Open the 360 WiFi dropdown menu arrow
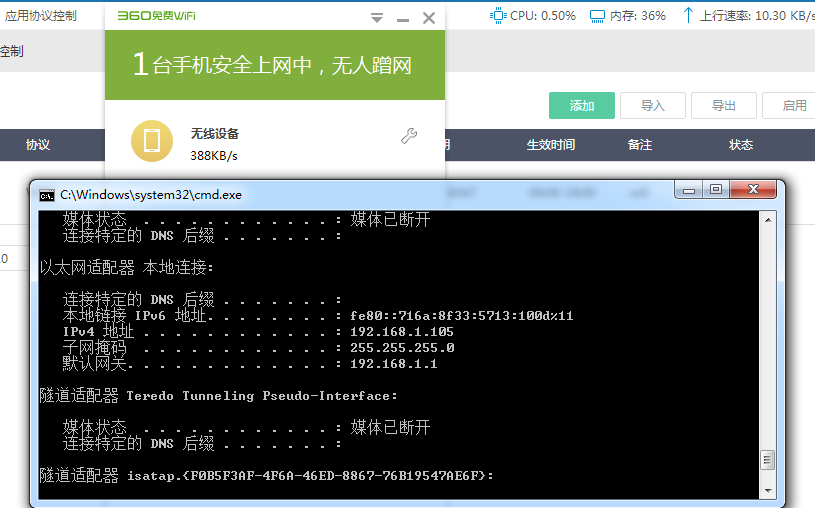The width and height of the screenshot is (815, 508). coord(377,18)
